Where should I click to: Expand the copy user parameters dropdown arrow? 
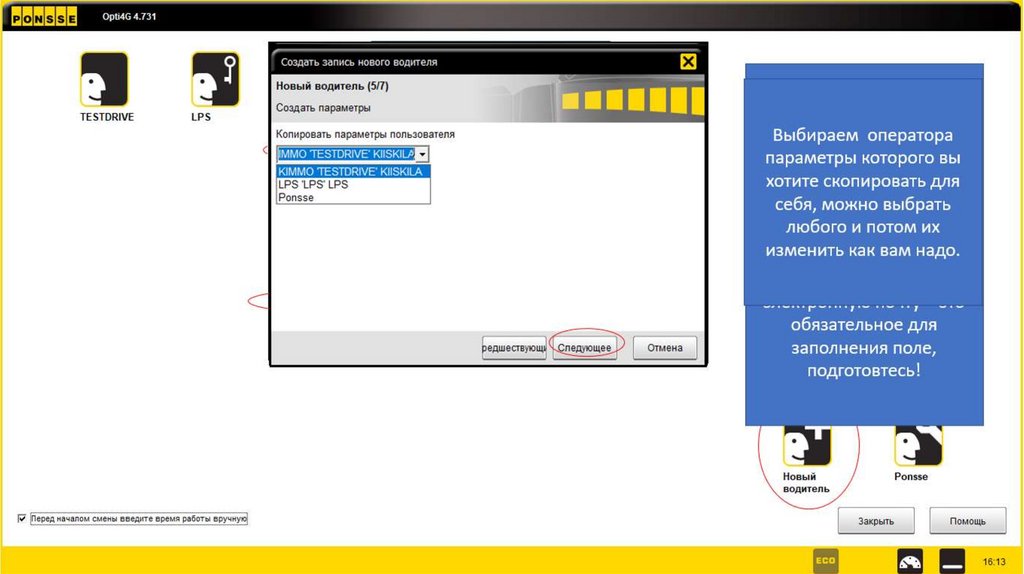click(x=423, y=154)
